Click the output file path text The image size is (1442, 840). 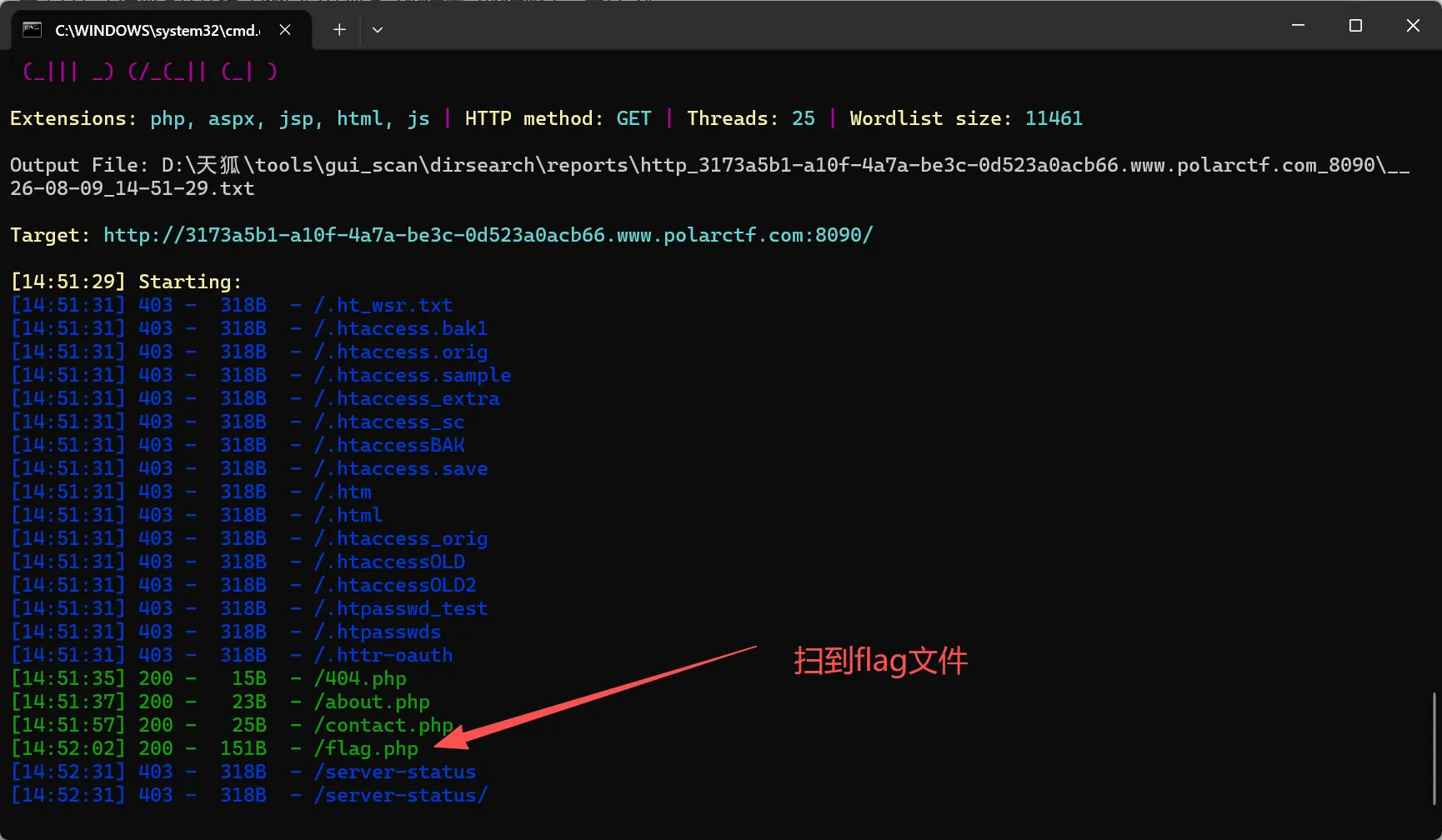(x=709, y=177)
